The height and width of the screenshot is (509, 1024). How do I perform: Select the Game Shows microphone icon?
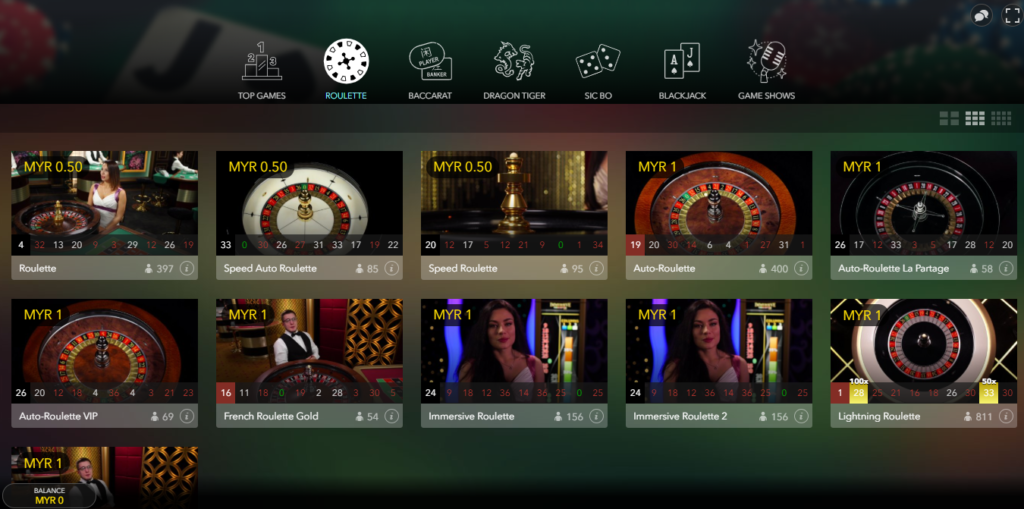click(766, 61)
